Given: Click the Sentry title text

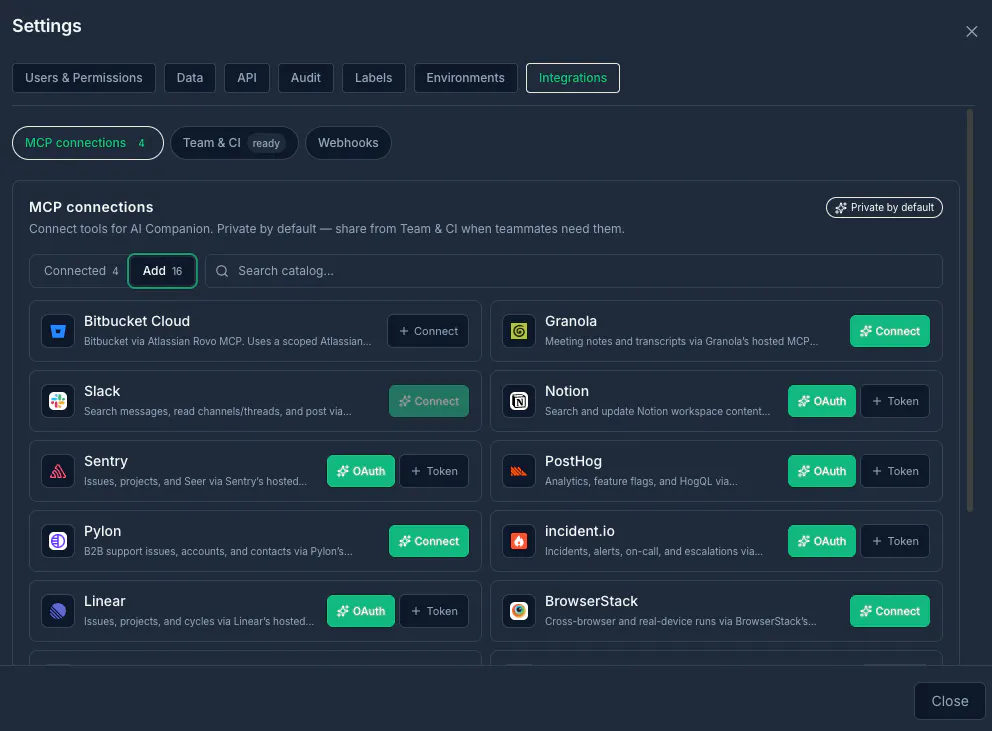Looking at the screenshot, I should pyautogui.click(x=106, y=461).
